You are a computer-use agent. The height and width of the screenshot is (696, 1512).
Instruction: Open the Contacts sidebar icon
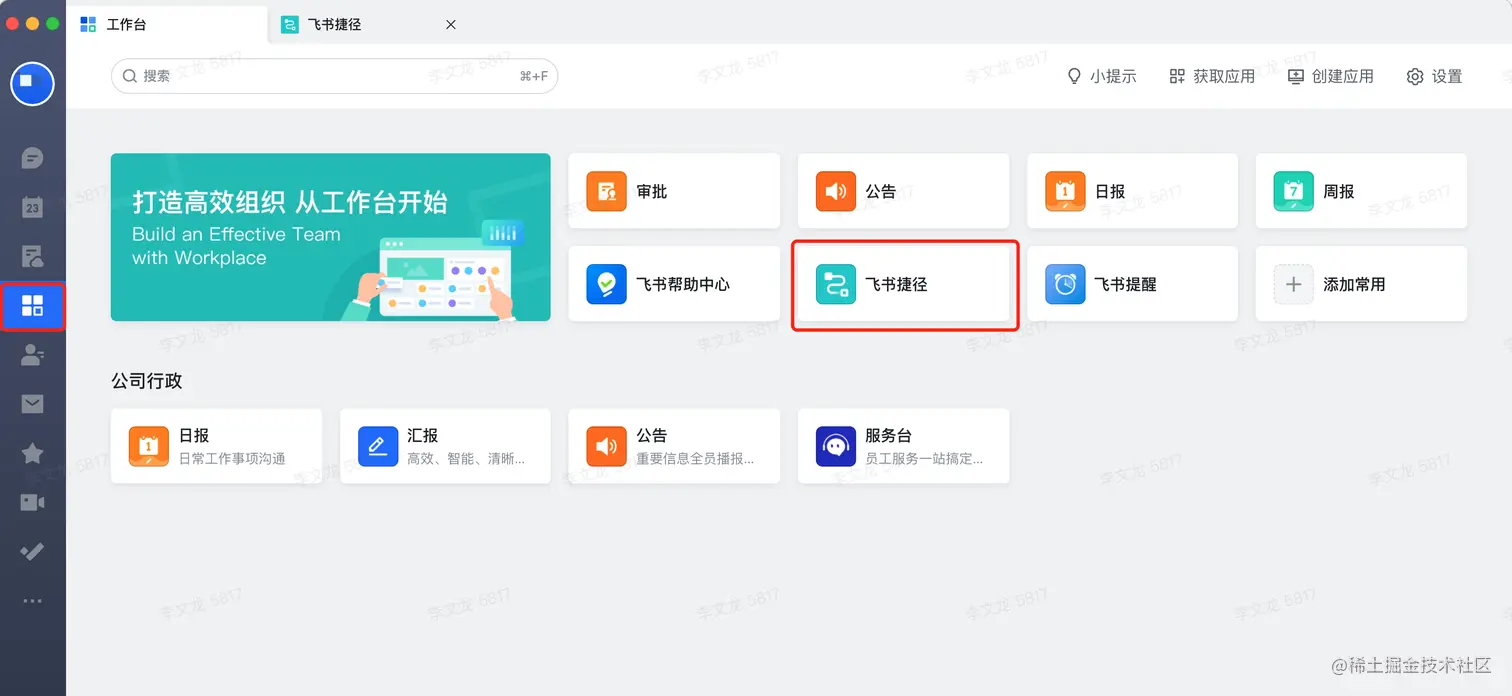point(32,354)
